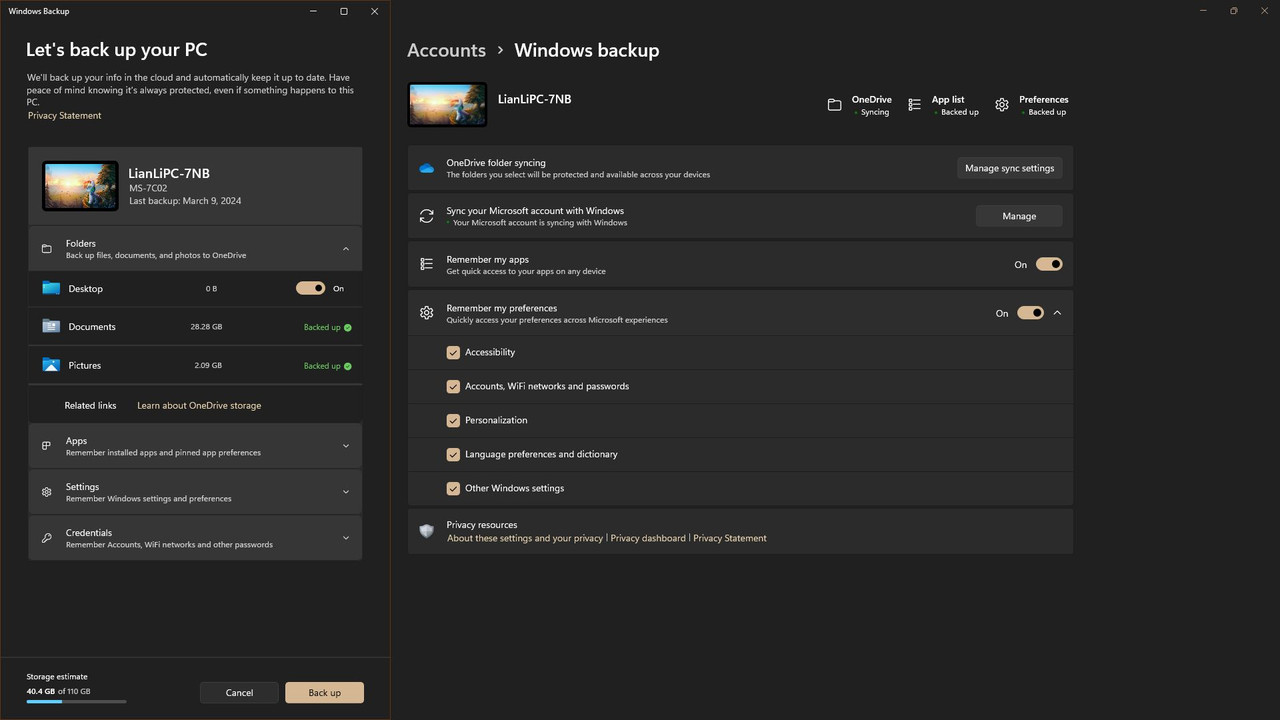
Task: Open Privacy Statement link in Settings privacy resources
Action: tap(730, 538)
